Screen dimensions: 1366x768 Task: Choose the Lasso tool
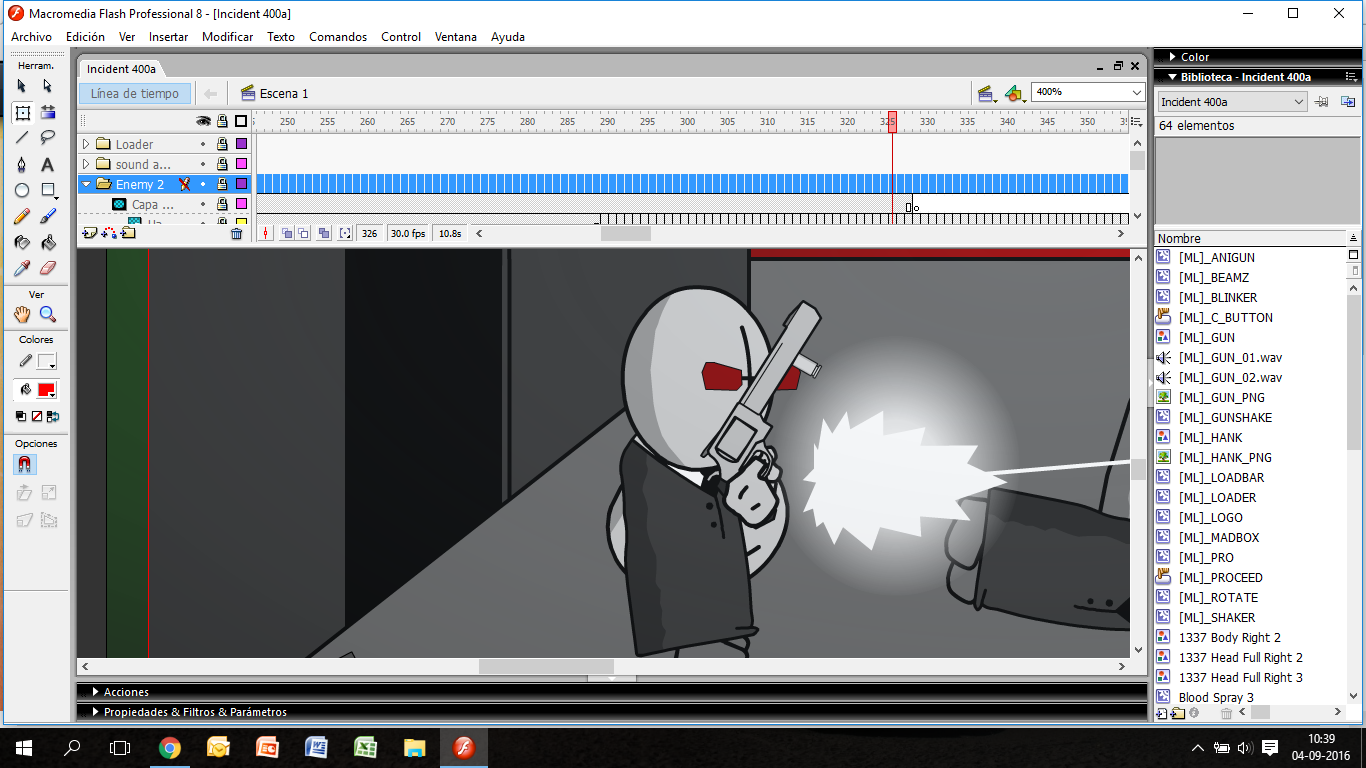pyautogui.click(x=47, y=139)
